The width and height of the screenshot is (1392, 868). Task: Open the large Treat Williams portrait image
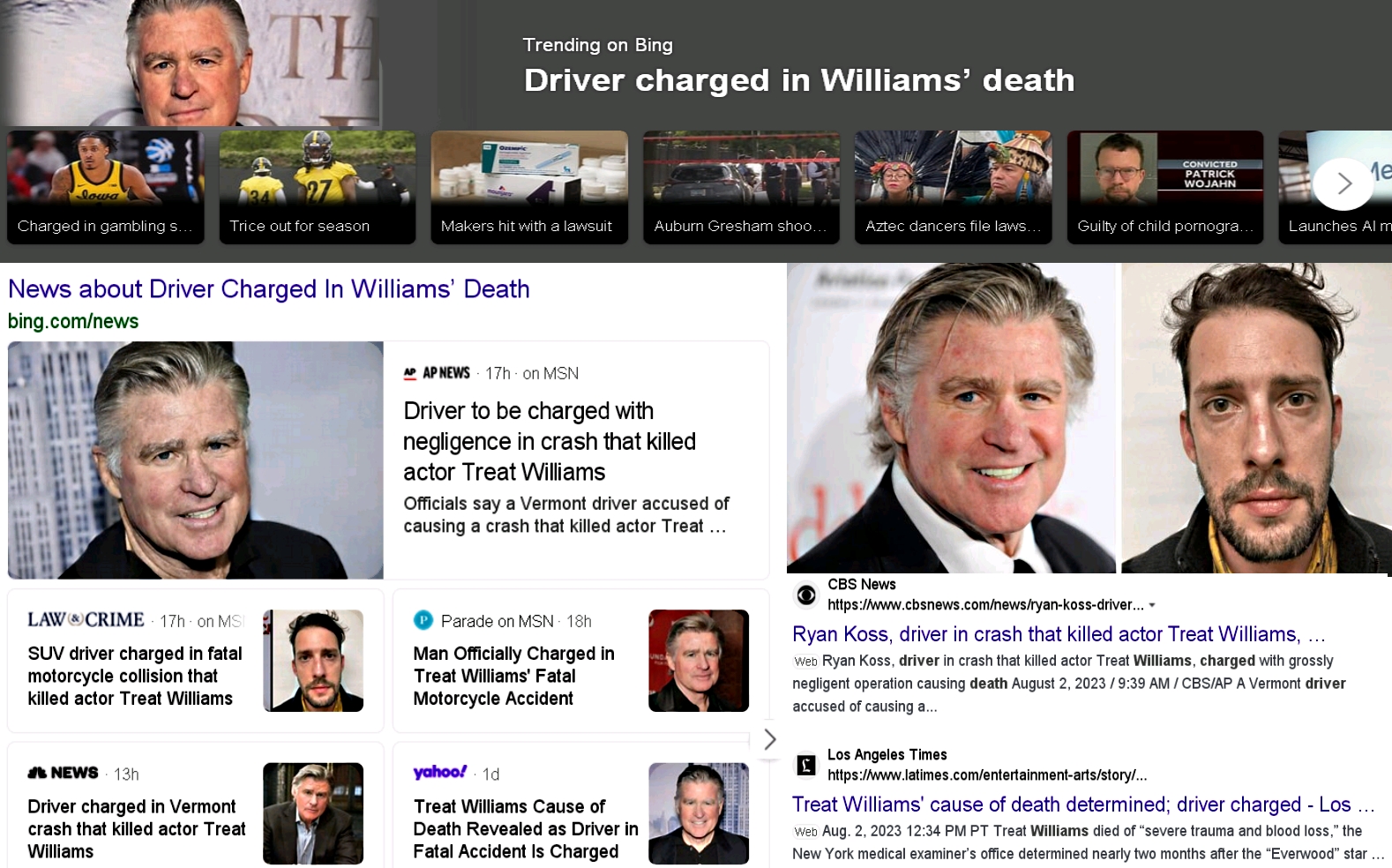[x=951, y=418]
